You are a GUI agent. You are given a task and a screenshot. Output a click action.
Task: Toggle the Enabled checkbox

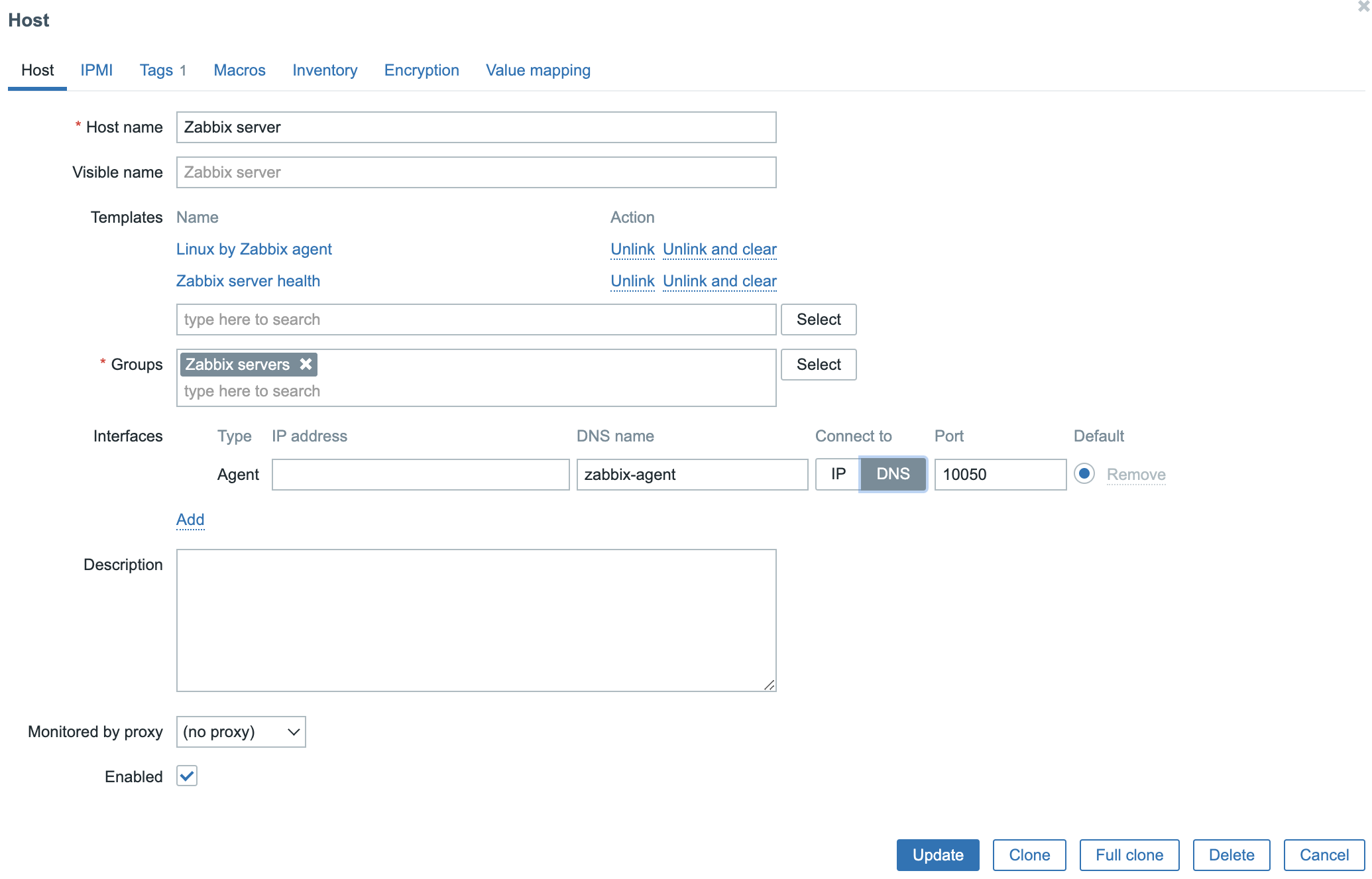pos(187,776)
